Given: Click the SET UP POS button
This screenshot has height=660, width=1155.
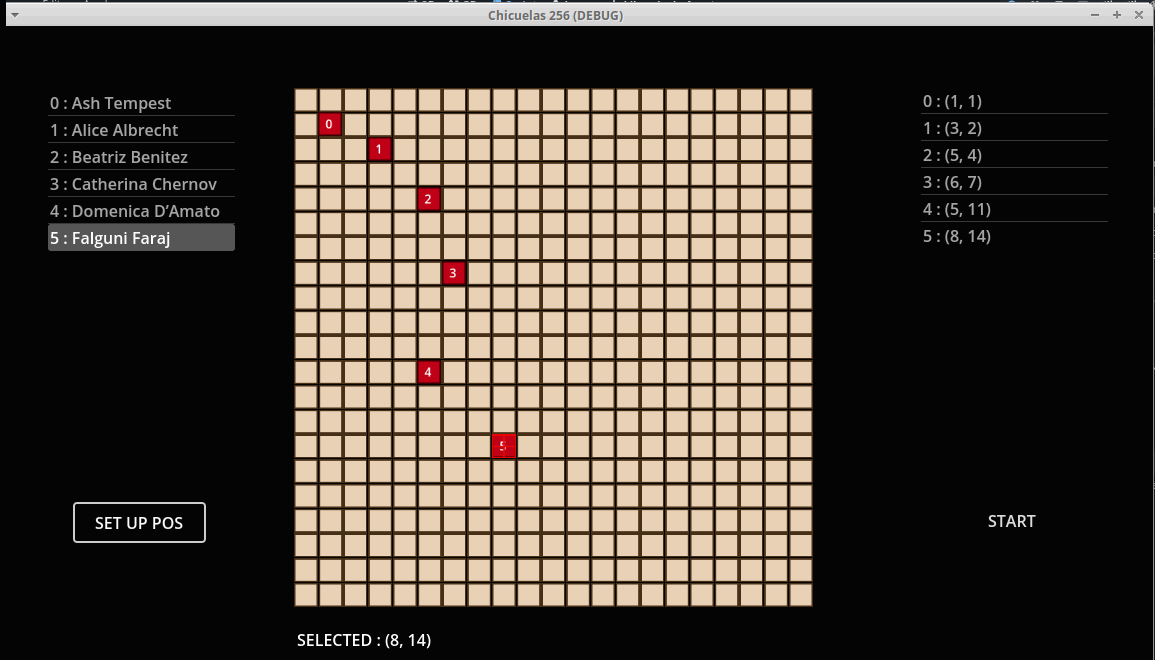Looking at the screenshot, I should point(139,522).
